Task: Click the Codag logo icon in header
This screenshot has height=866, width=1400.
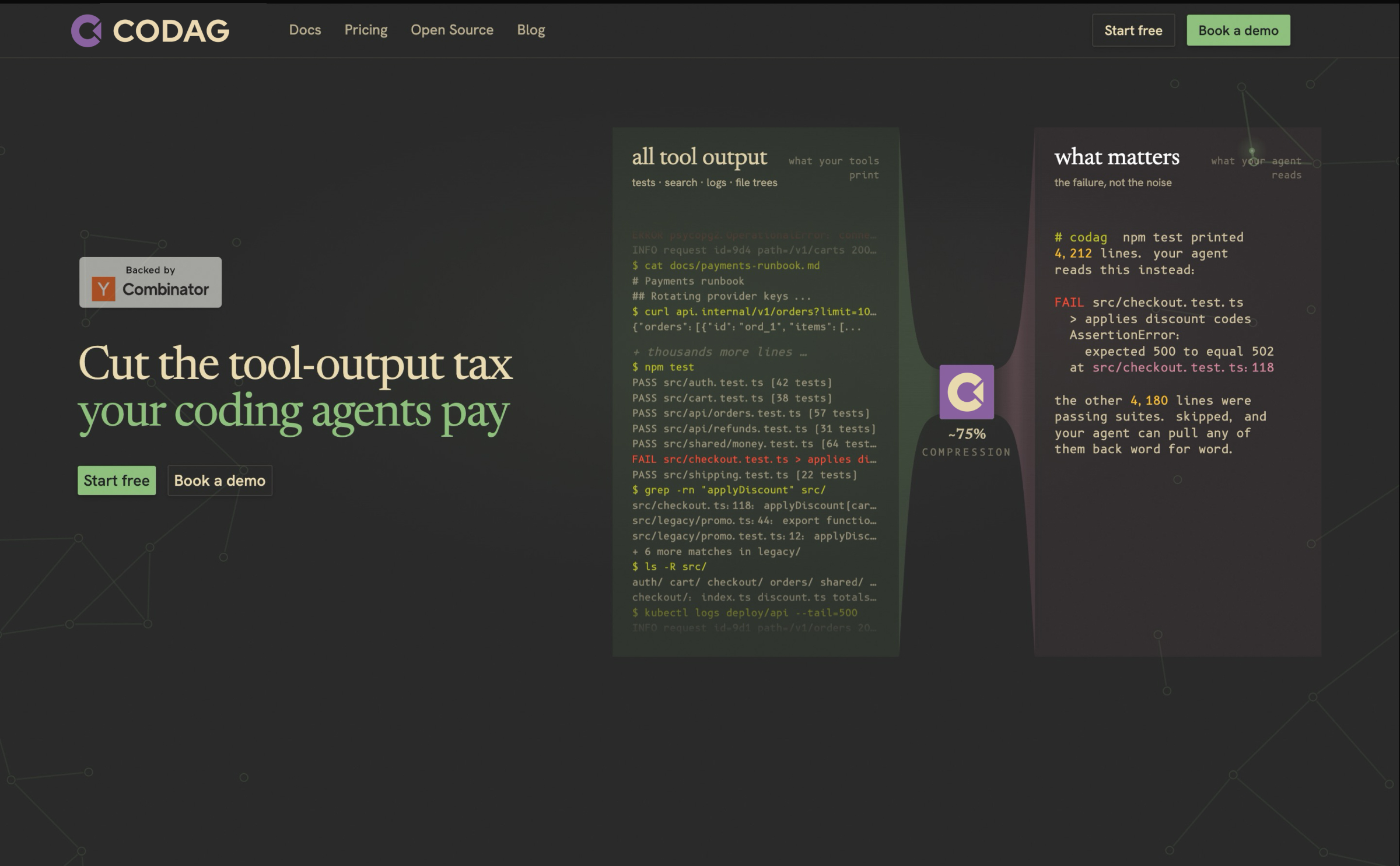Action: click(86, 30)
